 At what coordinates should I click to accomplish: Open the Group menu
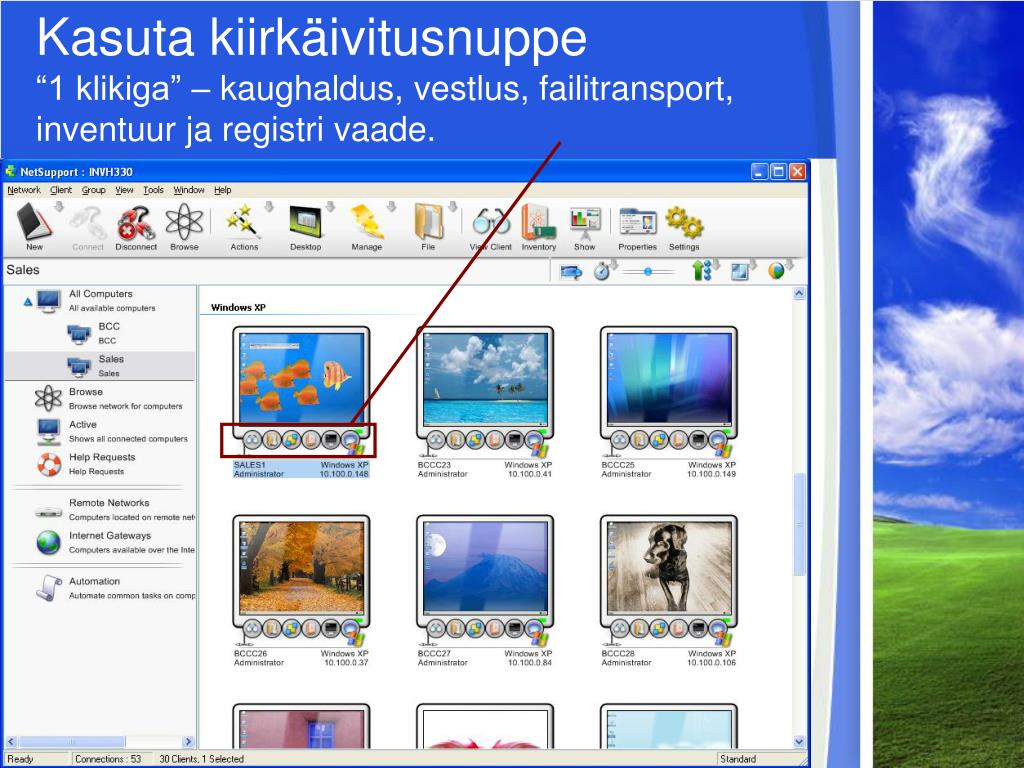[93, 190]
